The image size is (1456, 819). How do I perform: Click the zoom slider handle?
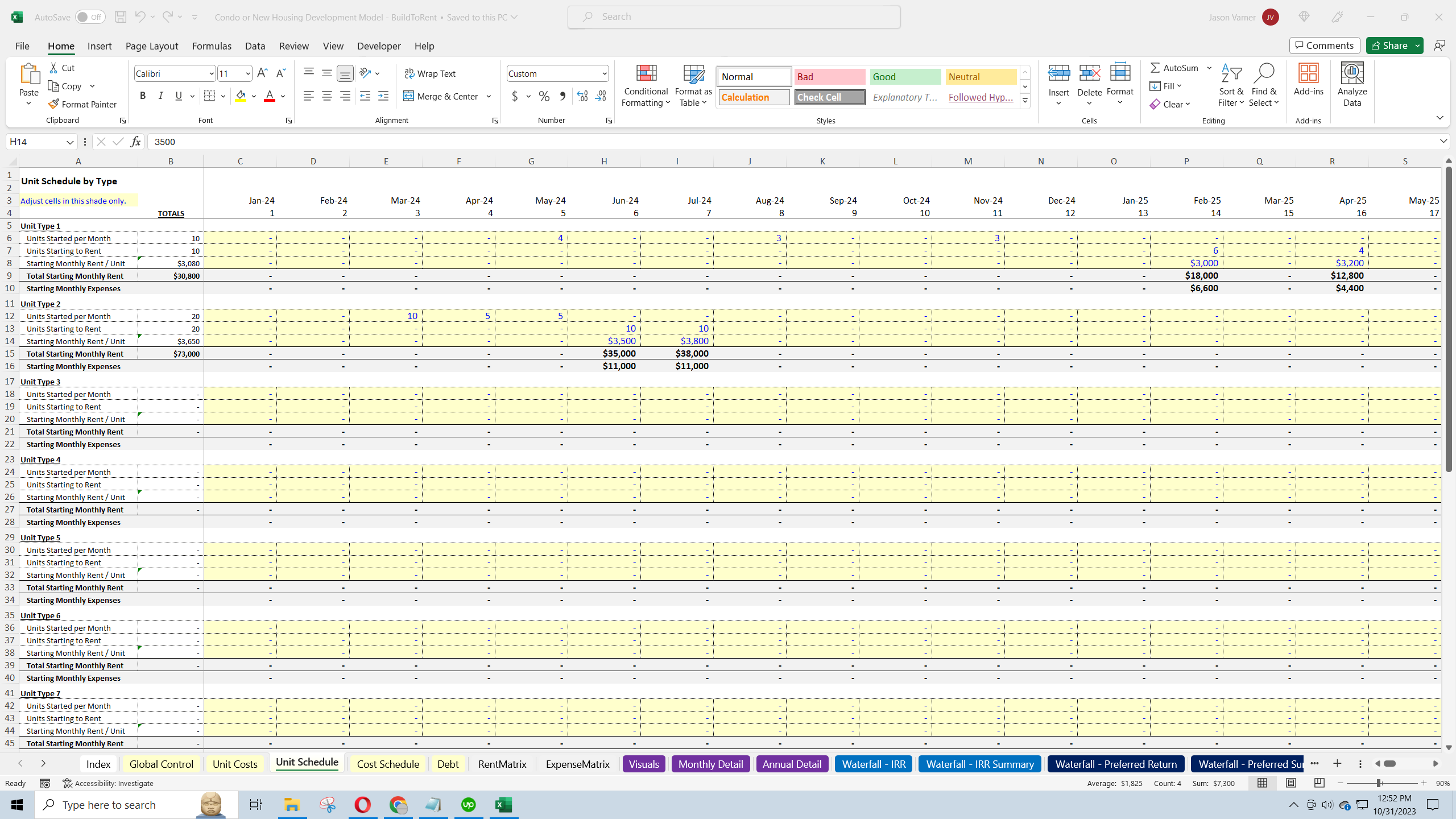(1379, 783)
